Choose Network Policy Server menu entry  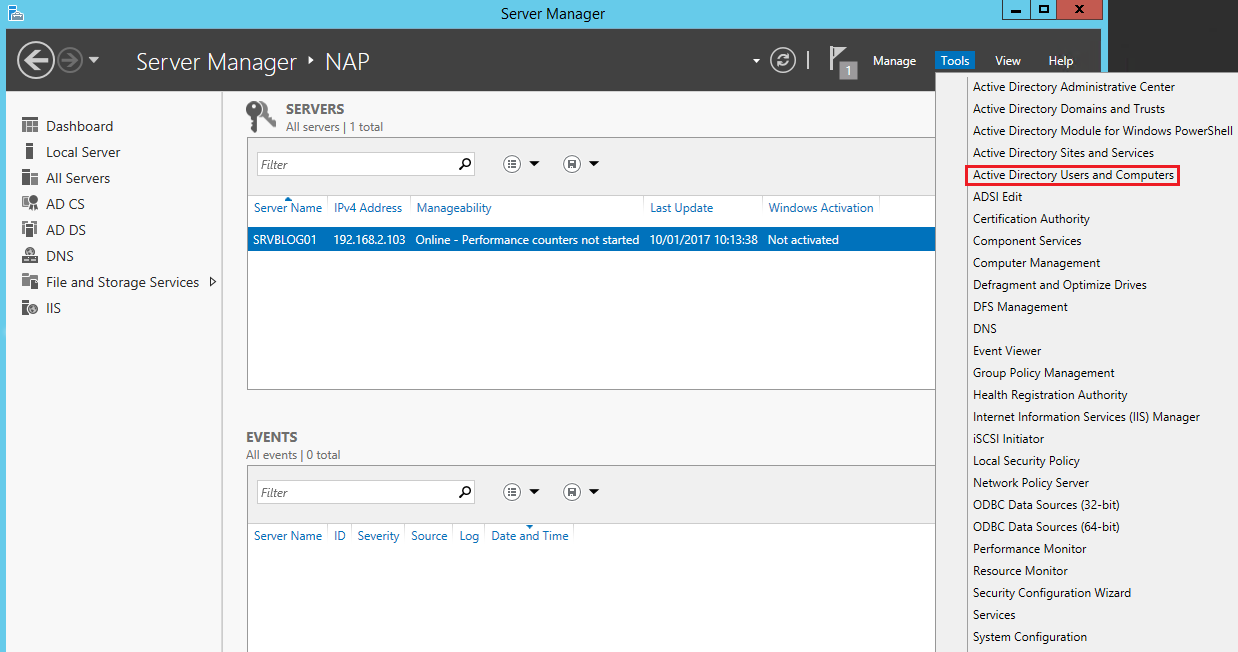pos(1030,483)
